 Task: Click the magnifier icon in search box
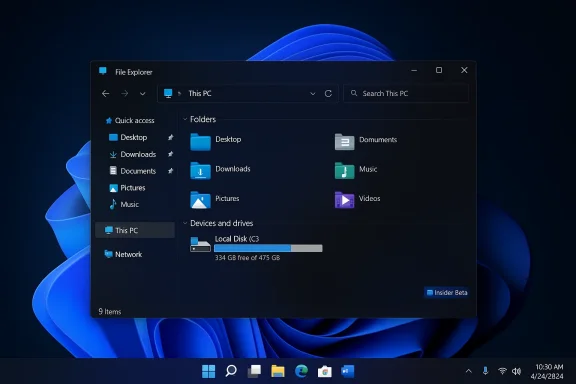click(354, 93)
